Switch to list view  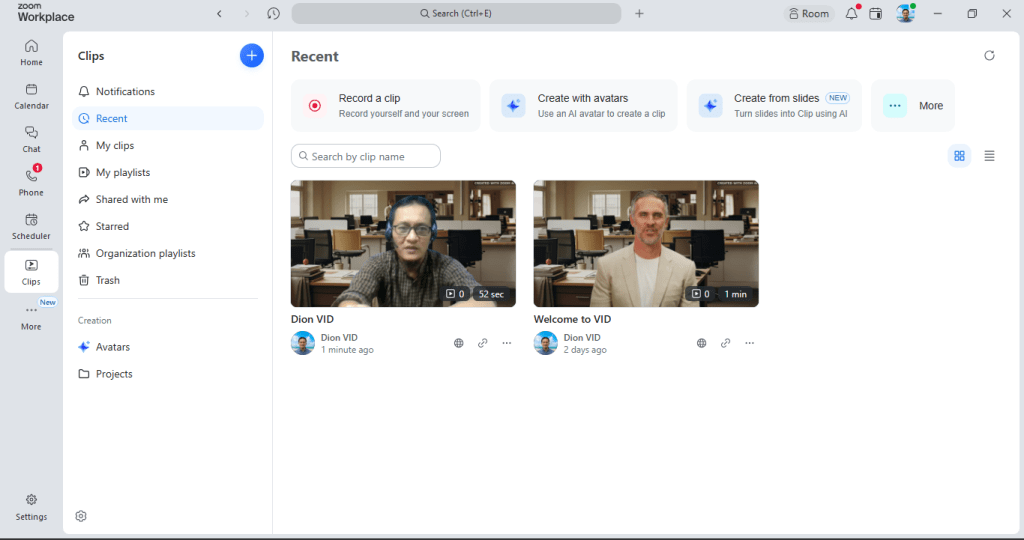989,155
